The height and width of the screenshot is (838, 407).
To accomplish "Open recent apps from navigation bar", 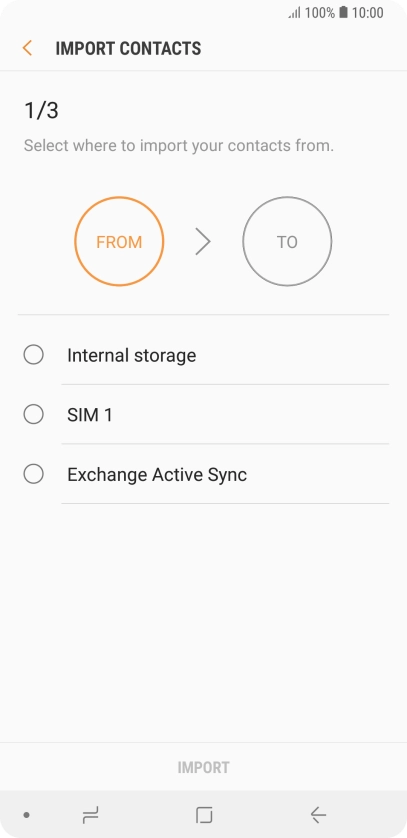I will click(x=91, y=815).
